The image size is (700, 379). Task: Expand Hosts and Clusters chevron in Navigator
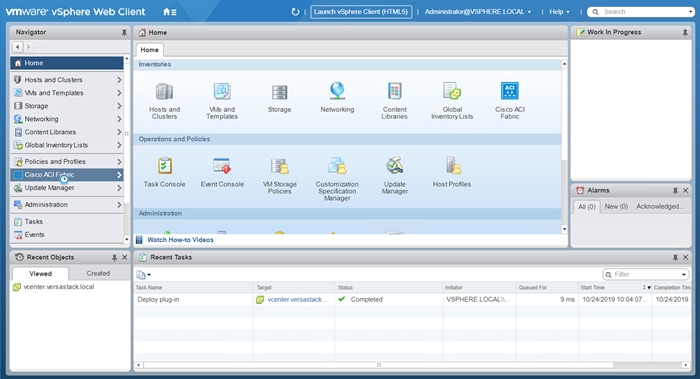pos(119,80)
